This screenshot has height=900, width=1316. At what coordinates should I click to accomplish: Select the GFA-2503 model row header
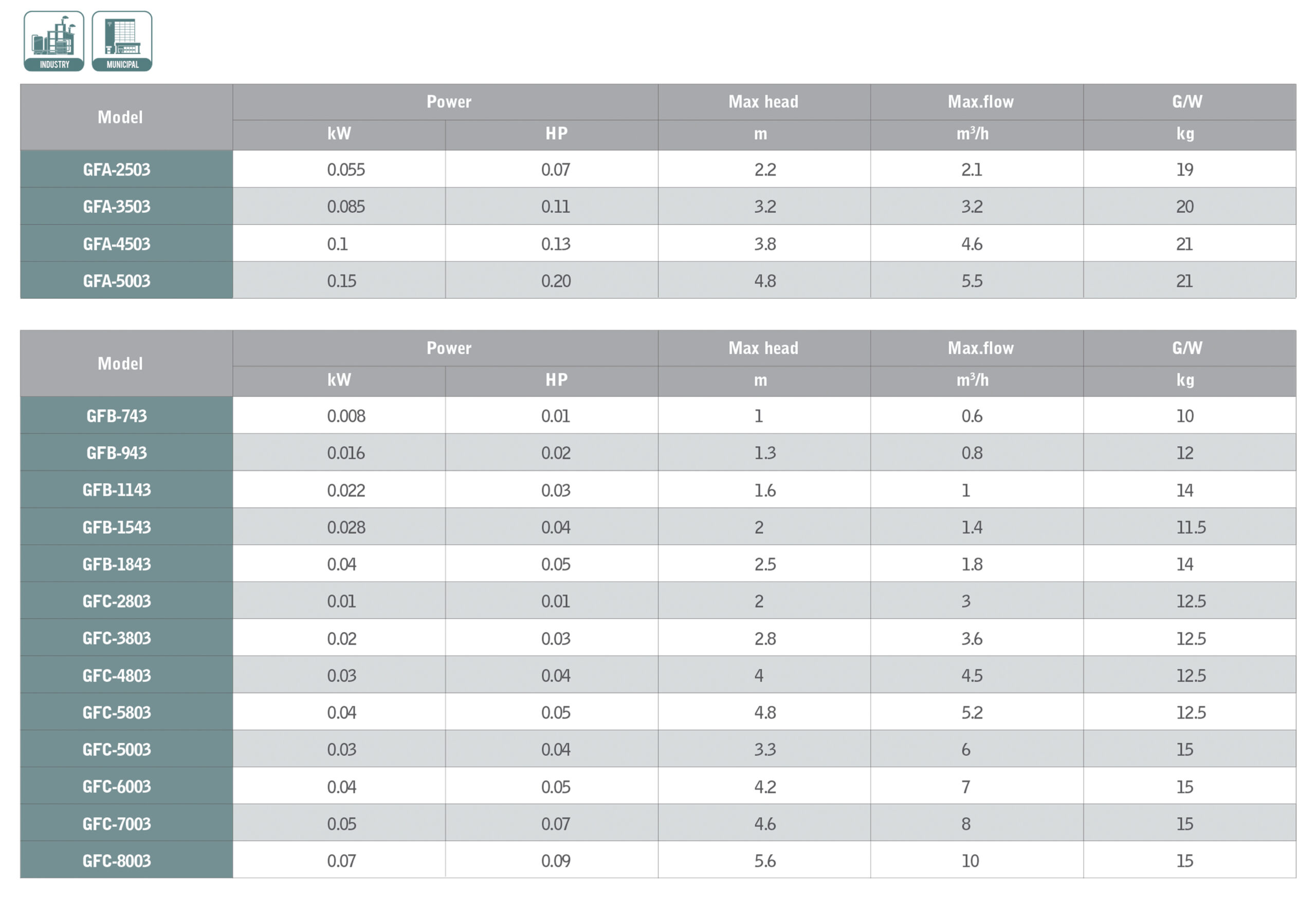[117, 169]
